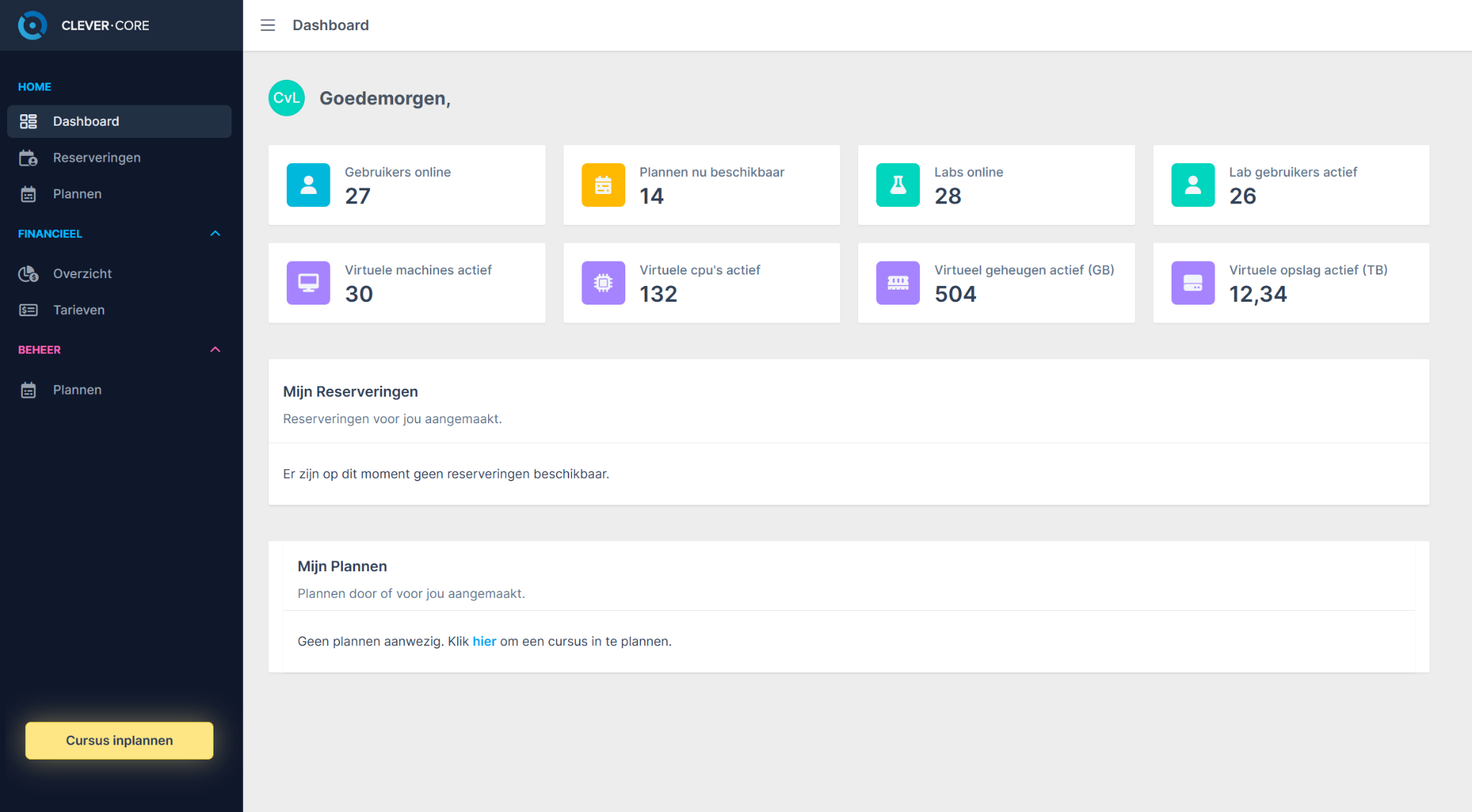The height and width of the screenshot is (812, 1472).
Task: Click the CvL user avatar
Action: click(x=286, y=98)
